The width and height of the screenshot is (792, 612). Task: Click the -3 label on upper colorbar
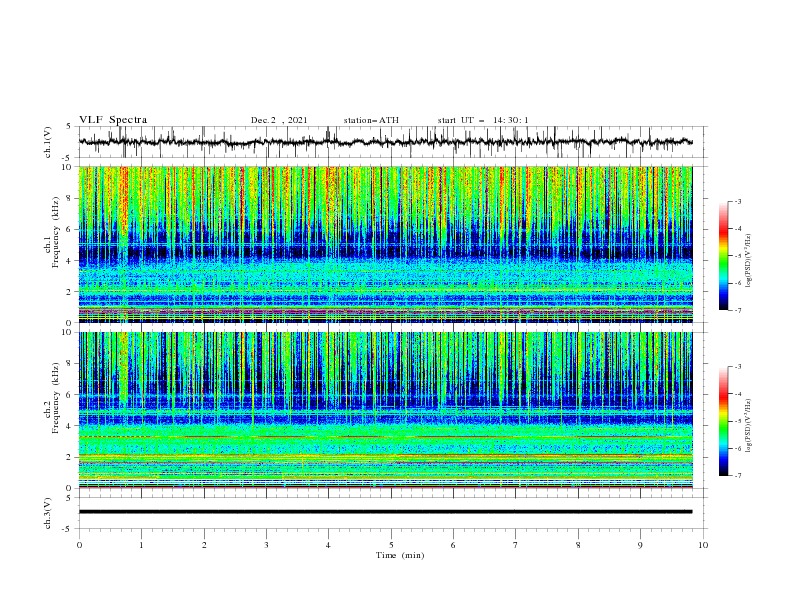point(737,201)
